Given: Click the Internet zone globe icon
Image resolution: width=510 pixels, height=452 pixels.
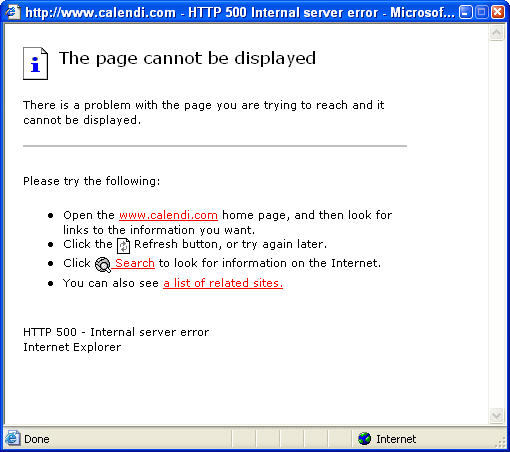Looking at the screenshot, I should 364,438.
